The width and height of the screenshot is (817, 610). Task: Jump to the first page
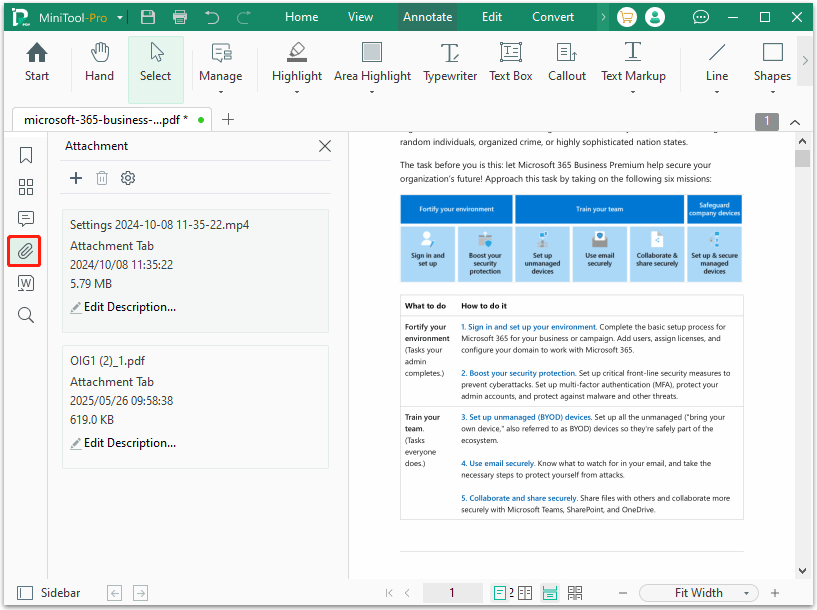point(389,593)
